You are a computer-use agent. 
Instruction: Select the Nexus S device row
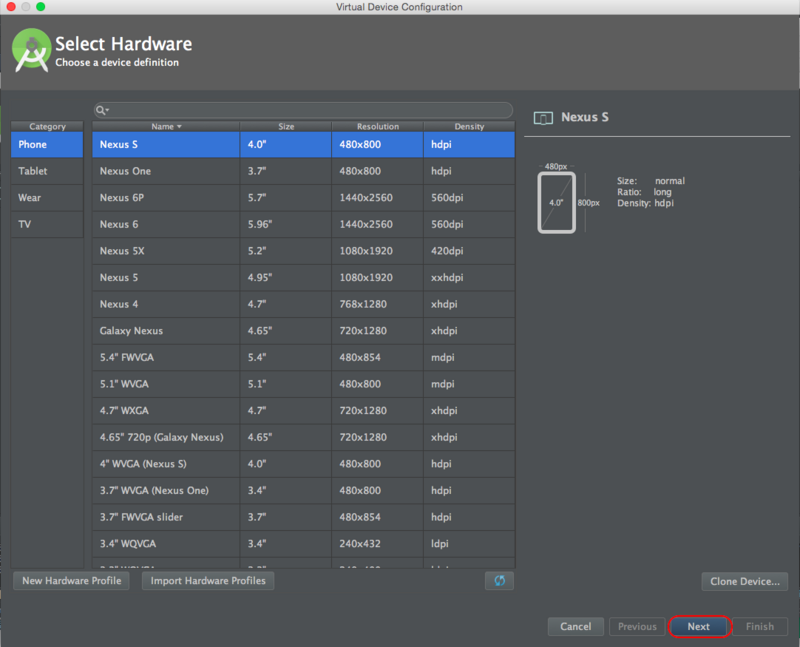(x=304, y=144)
